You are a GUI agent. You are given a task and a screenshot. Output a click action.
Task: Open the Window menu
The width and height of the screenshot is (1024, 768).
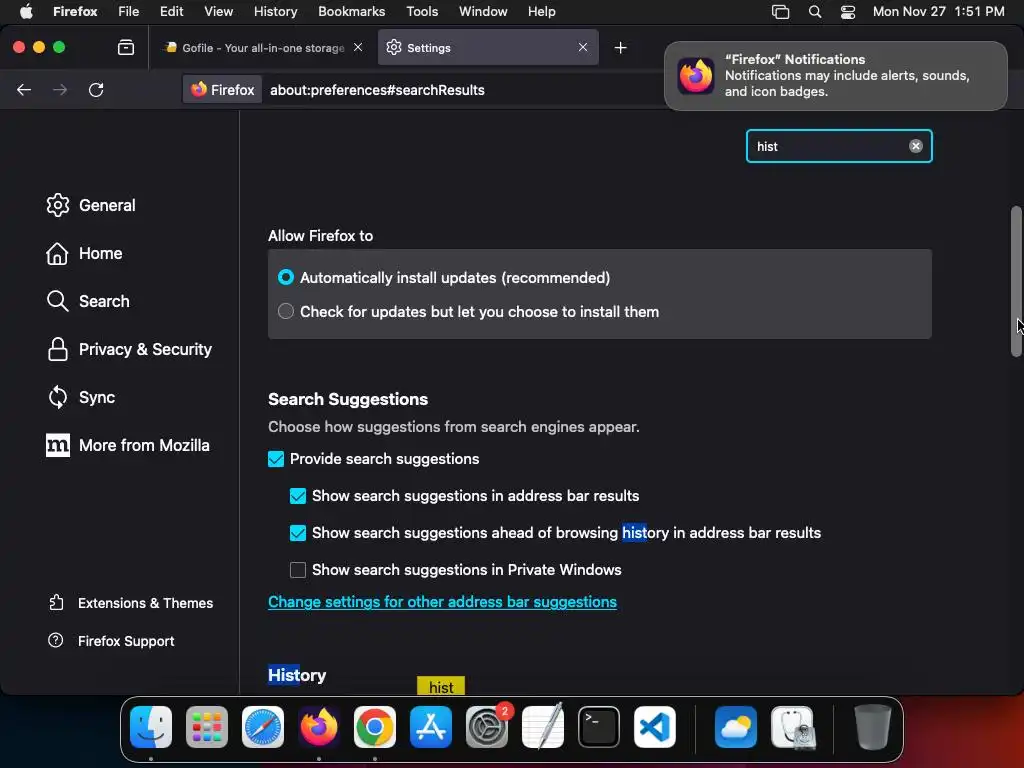483,11
